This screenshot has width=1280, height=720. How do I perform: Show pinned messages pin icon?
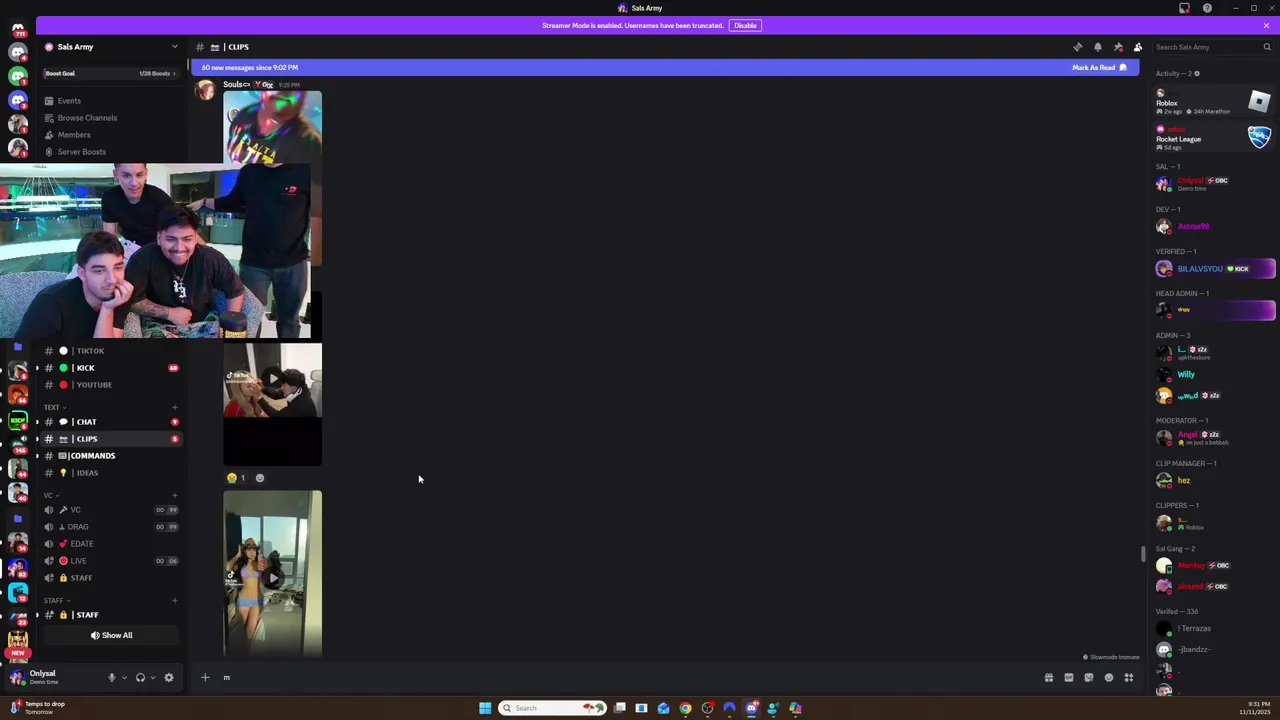[x=1118, y=47]
